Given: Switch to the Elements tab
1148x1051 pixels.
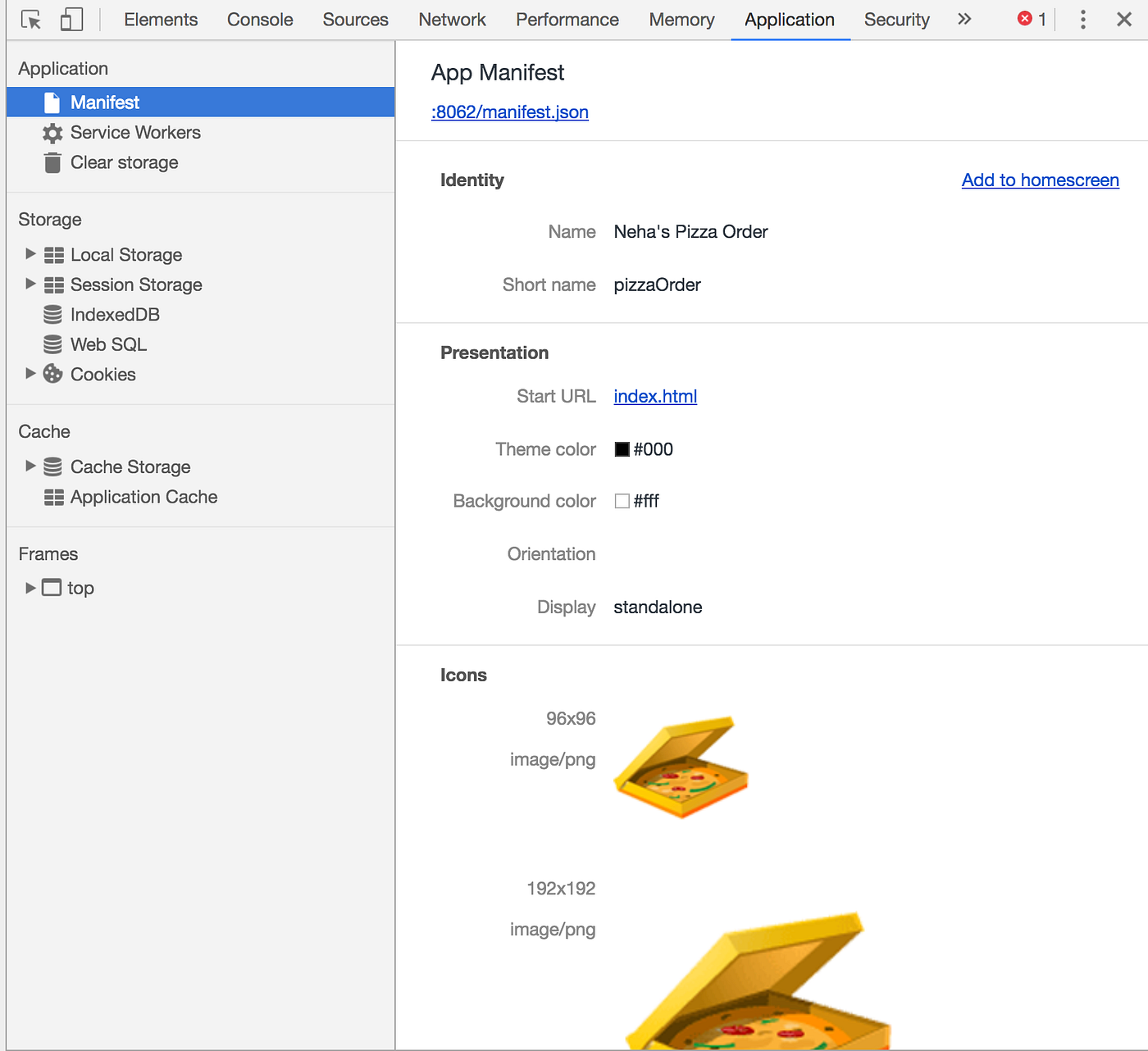Looking at the screenshot, I should coord(161,20).
